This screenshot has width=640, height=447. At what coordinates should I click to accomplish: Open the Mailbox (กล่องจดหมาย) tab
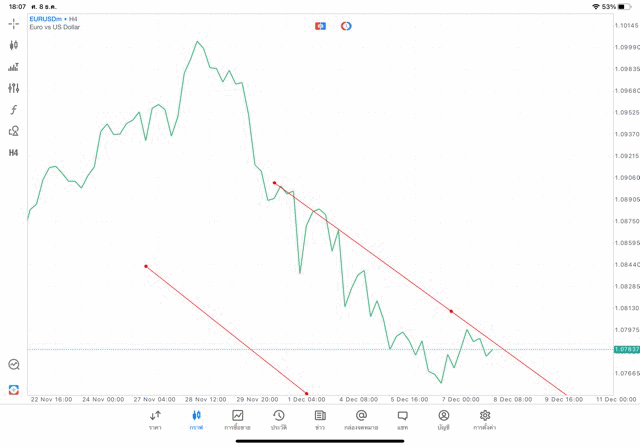(x=361, y=419)
